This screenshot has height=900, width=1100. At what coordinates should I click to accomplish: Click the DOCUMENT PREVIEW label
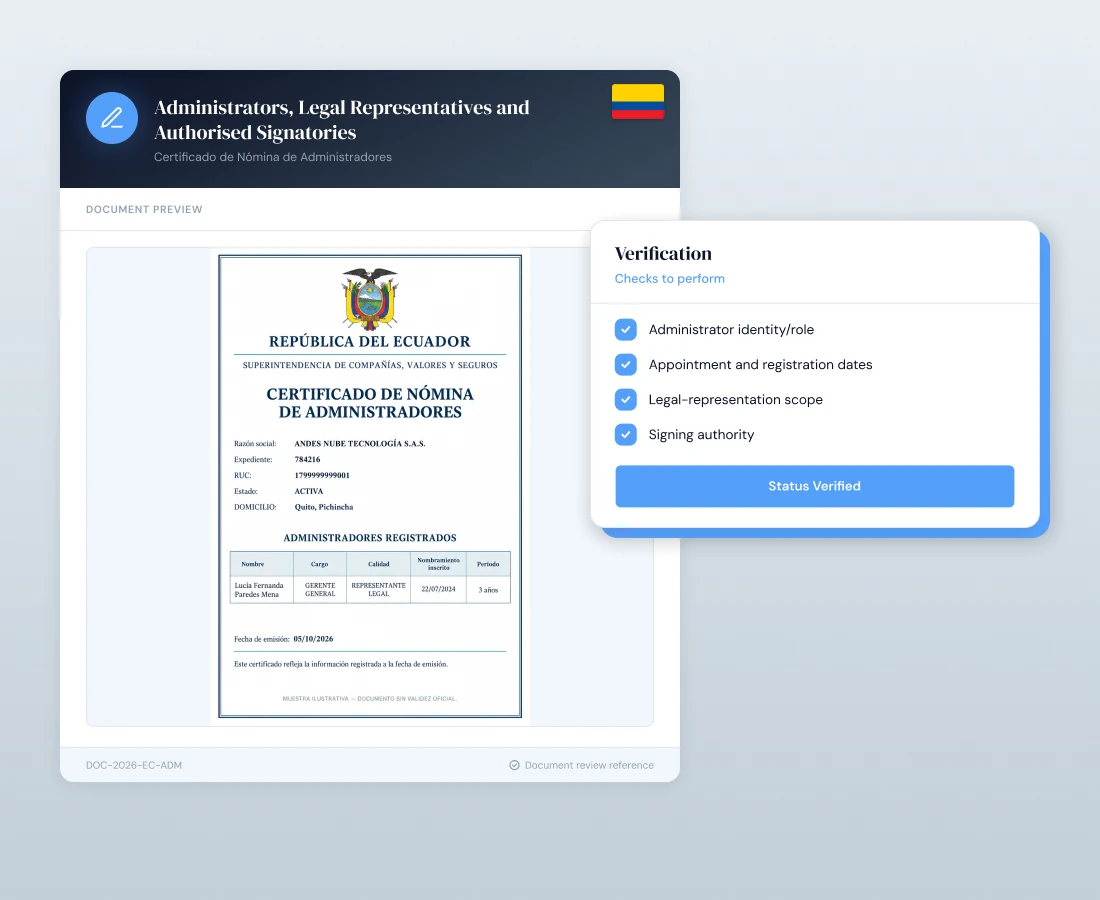click(144, 210)
